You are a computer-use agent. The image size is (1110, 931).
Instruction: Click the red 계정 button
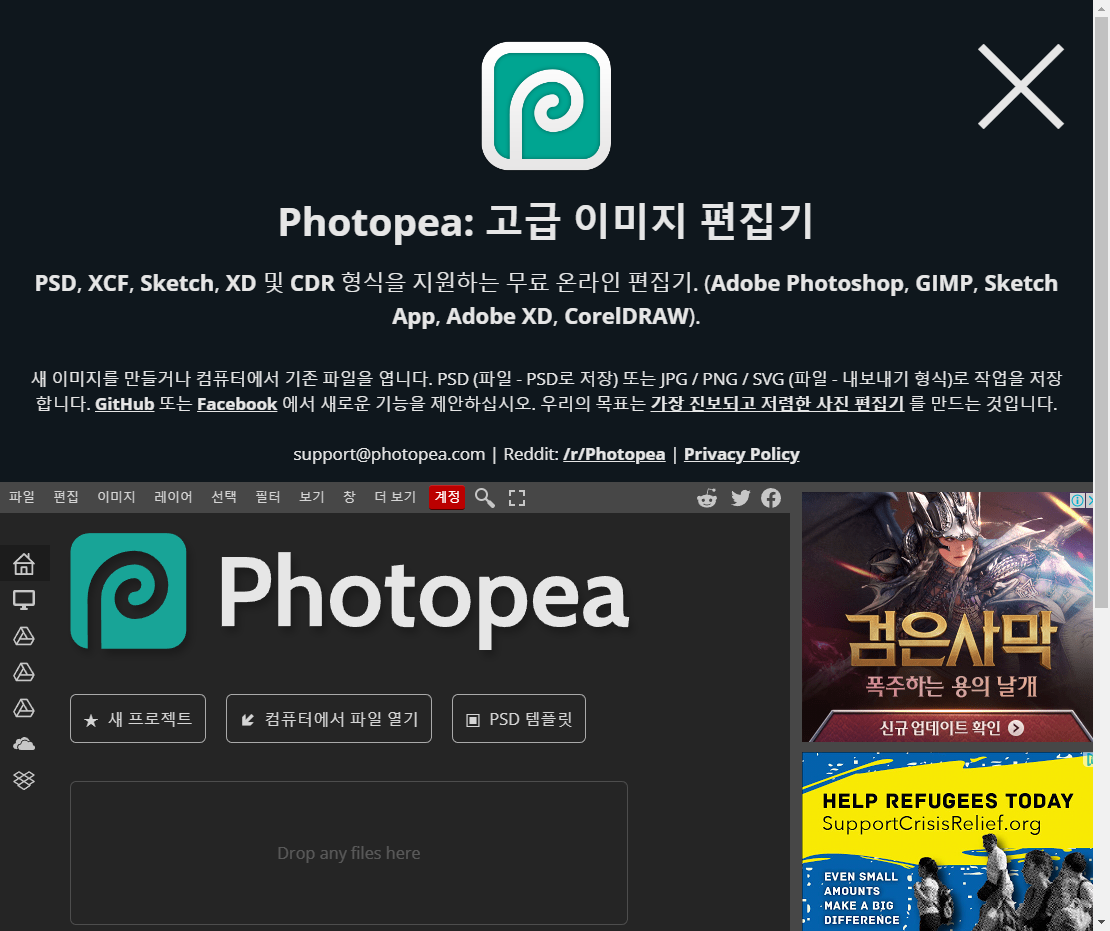pos(447,497)
